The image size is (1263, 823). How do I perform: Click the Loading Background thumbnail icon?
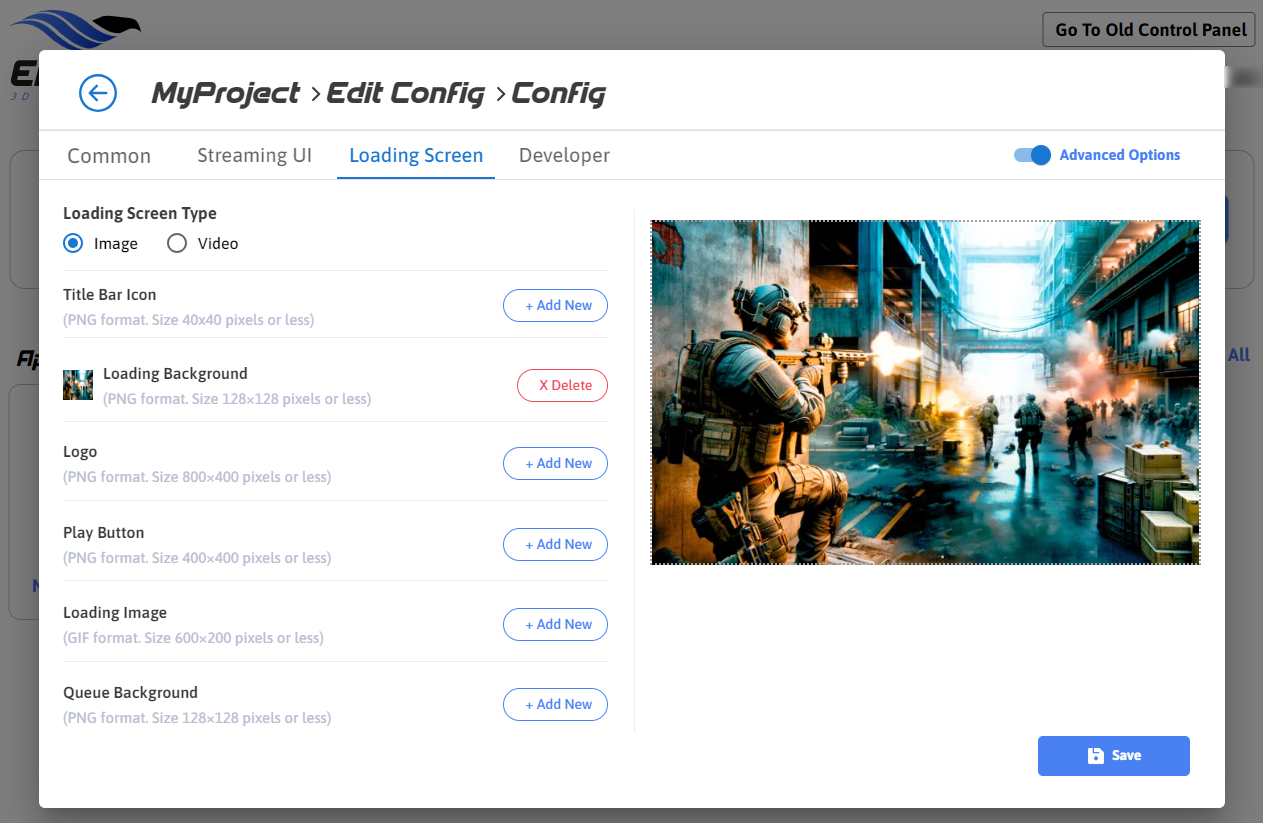click(78, 385)
